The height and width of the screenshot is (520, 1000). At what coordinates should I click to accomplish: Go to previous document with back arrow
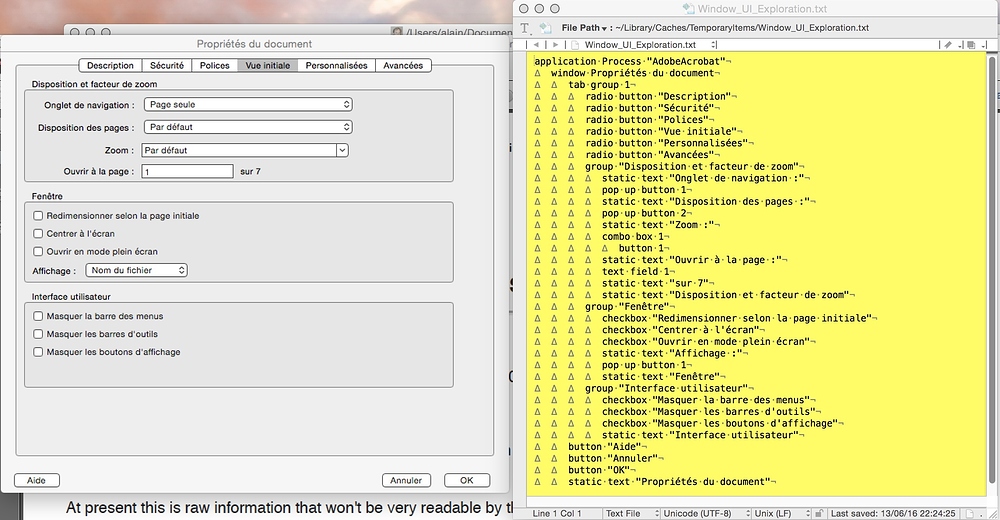point(536,45)
